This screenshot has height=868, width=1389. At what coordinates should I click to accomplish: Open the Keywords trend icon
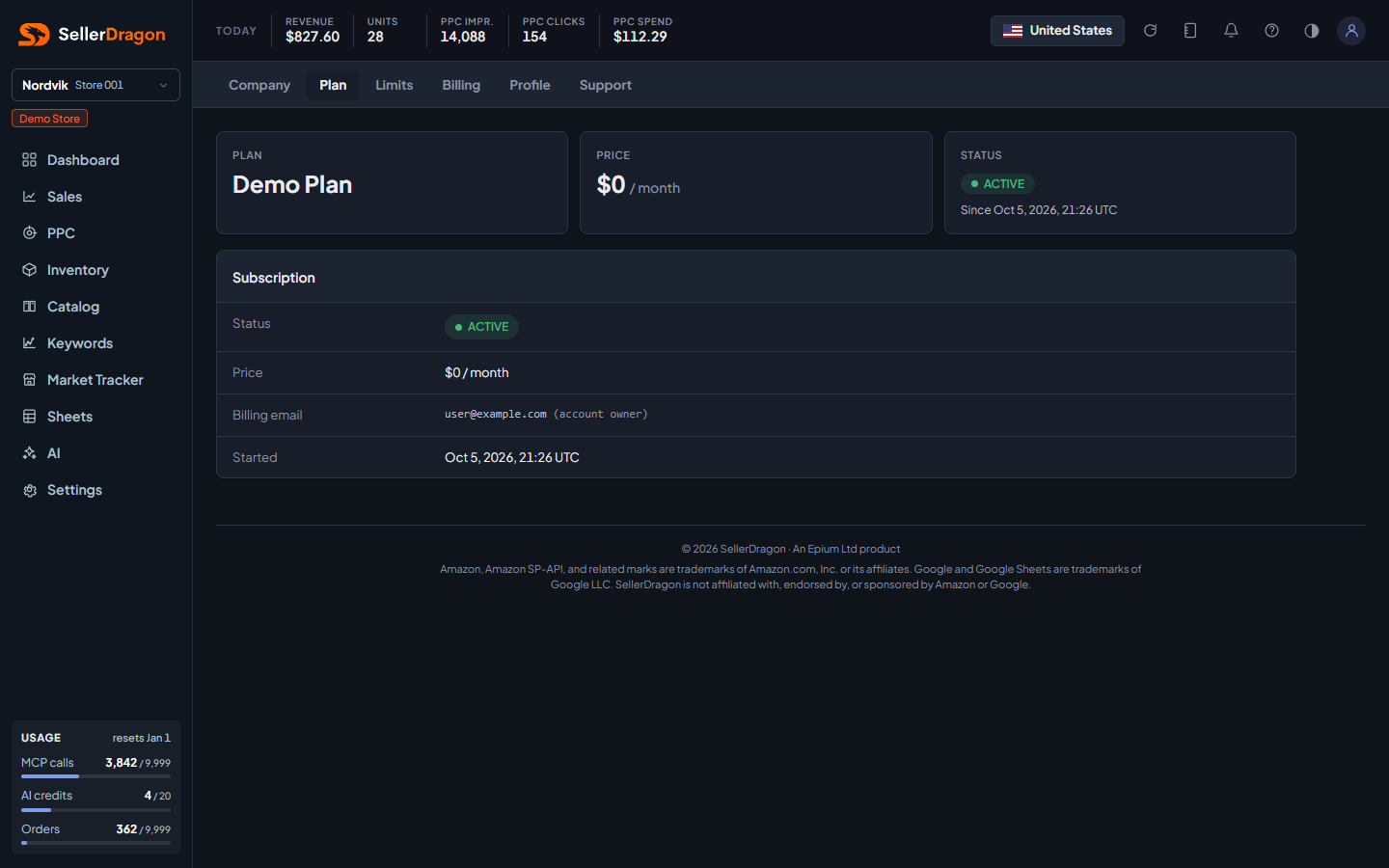pyautogui.click(x=30, y=343)
